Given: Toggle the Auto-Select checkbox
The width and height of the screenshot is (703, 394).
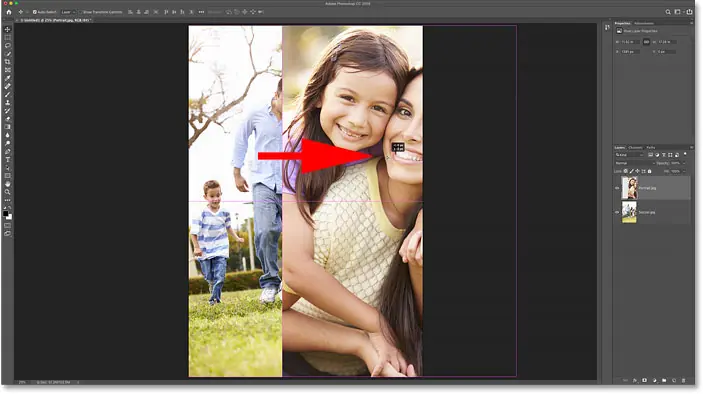Looking at the screenshot, I should (35, 12).
